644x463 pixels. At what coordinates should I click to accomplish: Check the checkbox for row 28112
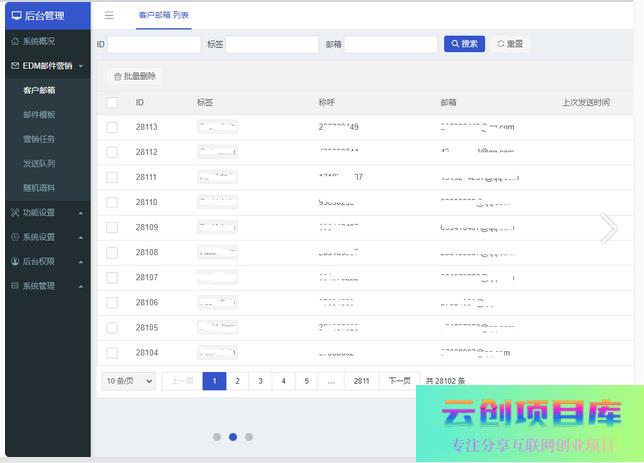pyautogui.click(x=112, y=152)
